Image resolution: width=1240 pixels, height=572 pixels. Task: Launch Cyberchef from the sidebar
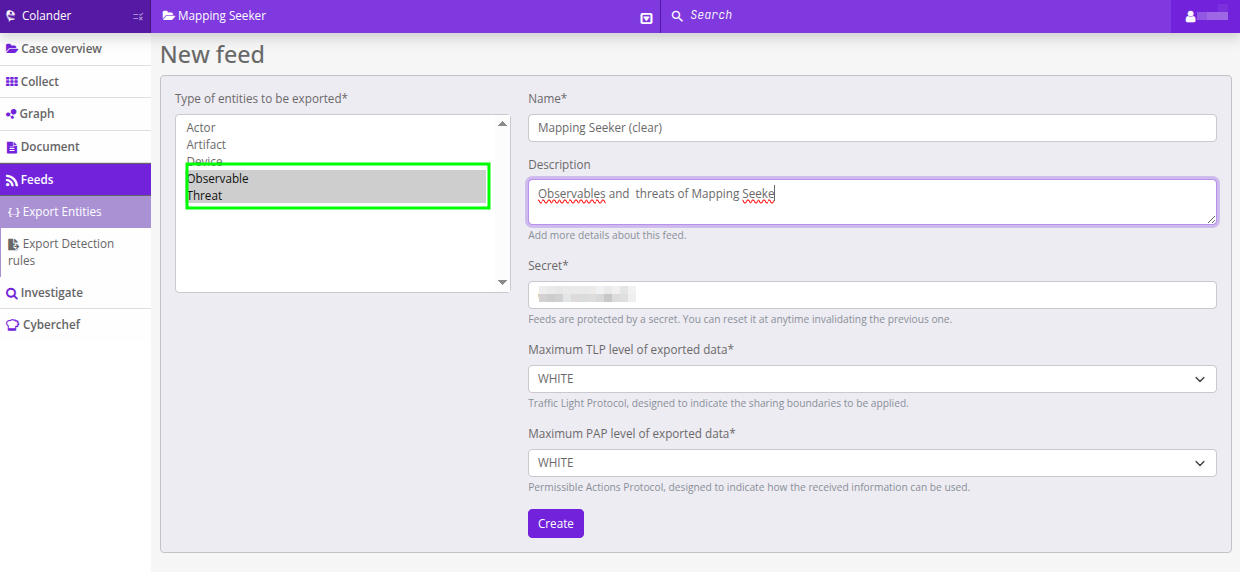(x=51, y=325)
